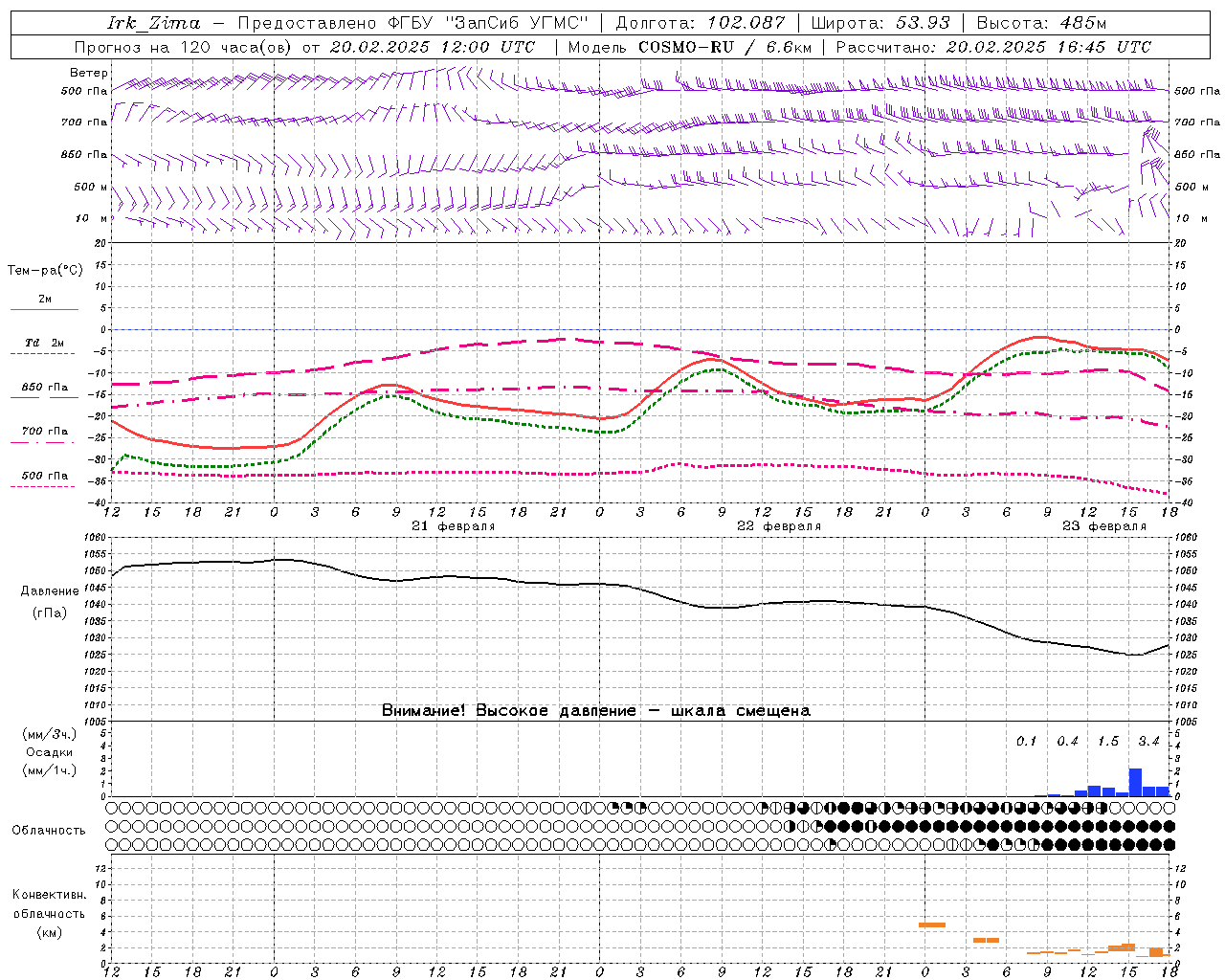1225x980 pixels.
Task: Click the '21 февраля' date label
Action: (454, 526)
